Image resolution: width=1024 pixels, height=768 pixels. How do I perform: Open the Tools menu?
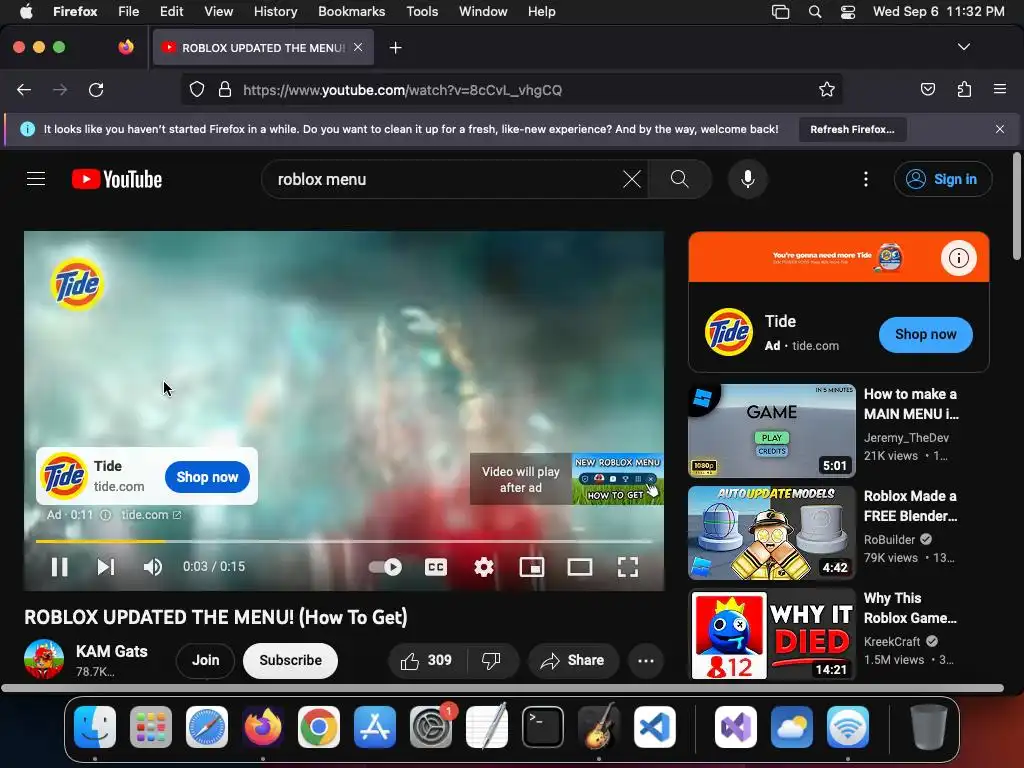click(x=422, y=11)
